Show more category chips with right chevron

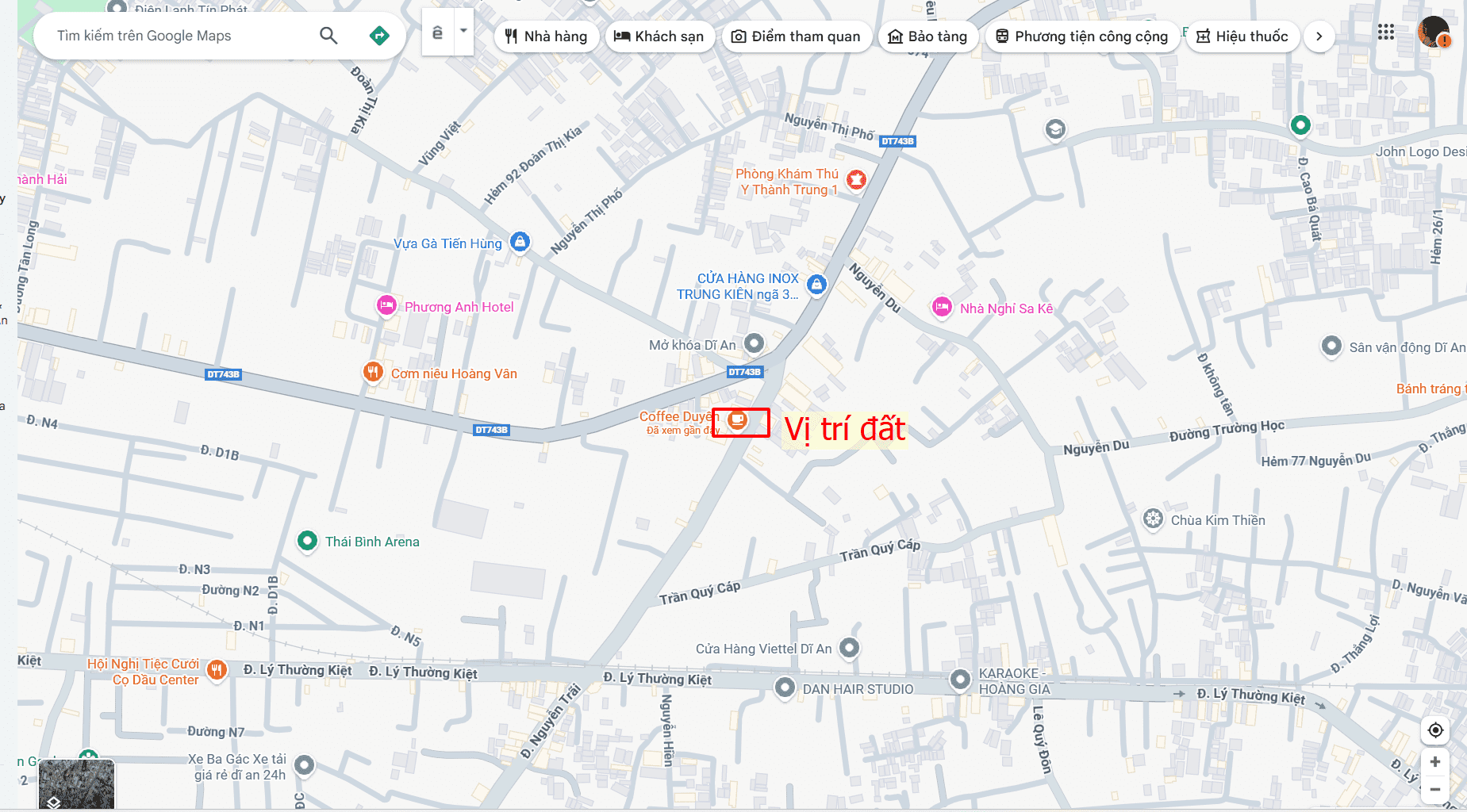[1319, 36]
